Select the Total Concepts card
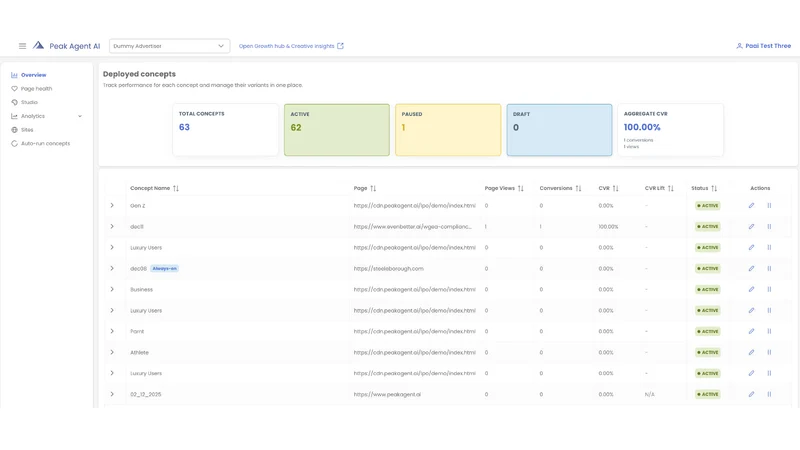The width and height of the screenshot is (800, 450). point(226,130)
